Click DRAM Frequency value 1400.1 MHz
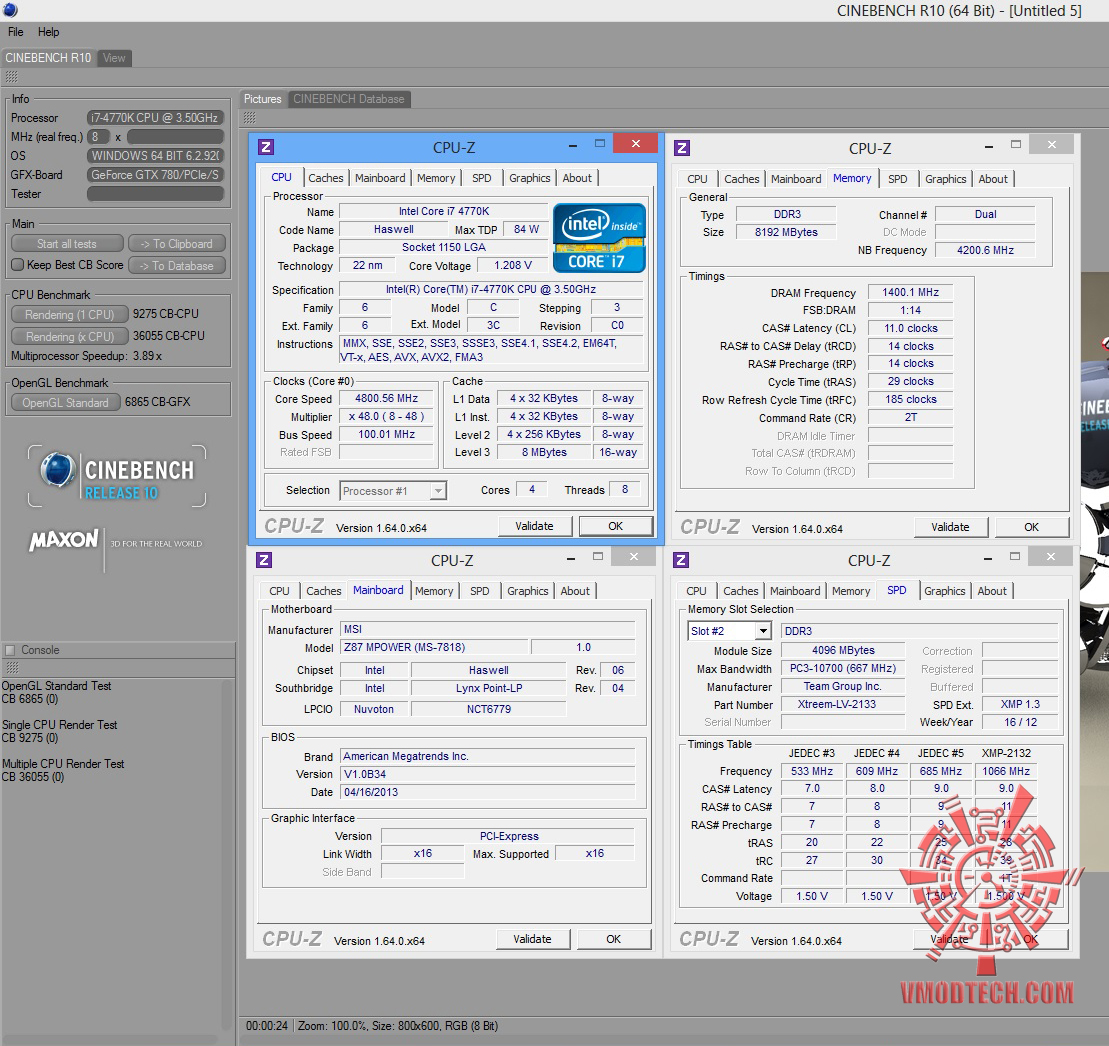 pyautogui.click(x=910, y=292)
